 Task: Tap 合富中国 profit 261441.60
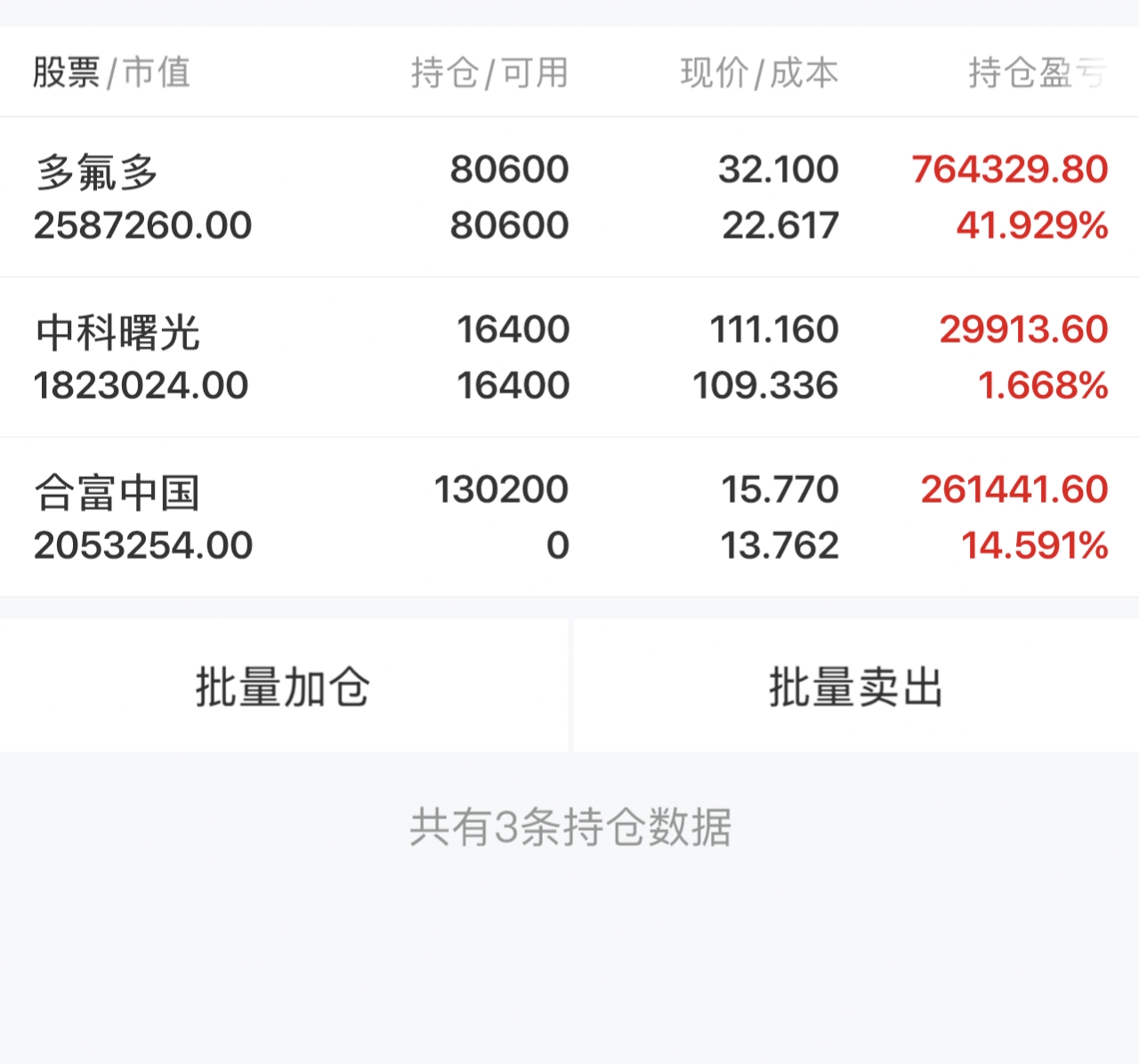[x=1014, y=489]
